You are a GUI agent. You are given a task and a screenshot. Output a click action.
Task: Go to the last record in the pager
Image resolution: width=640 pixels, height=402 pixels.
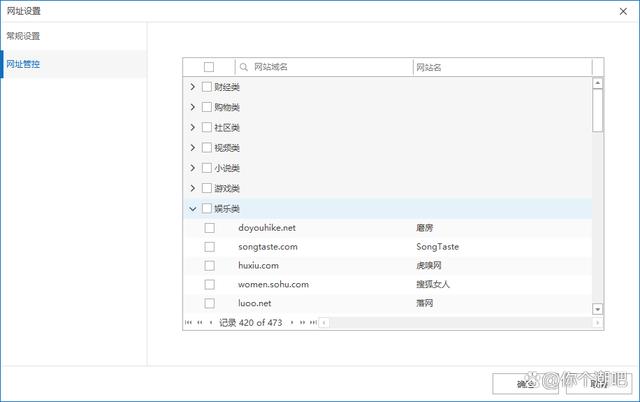(313, 322)
